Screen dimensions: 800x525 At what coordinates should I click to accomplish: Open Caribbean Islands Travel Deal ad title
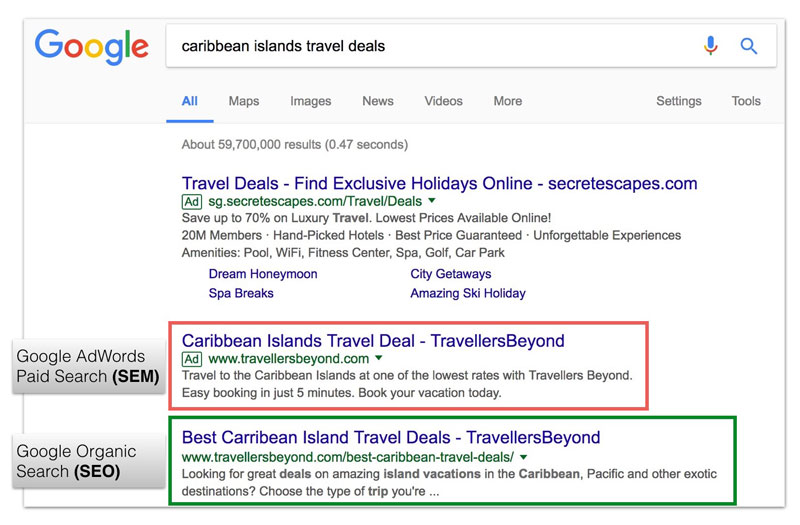coord(373,341)
